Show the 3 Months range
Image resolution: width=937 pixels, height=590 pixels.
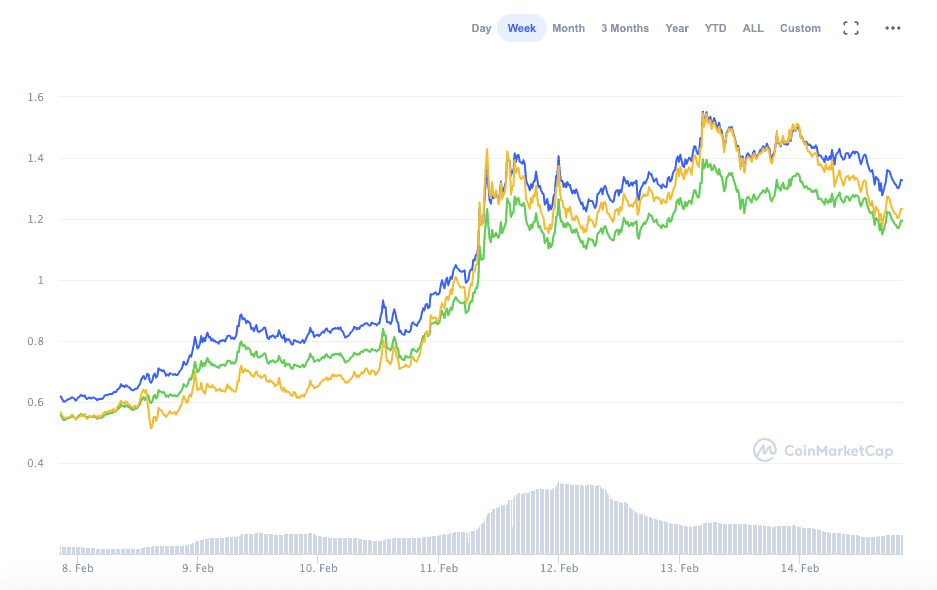[x=624, y=28]
